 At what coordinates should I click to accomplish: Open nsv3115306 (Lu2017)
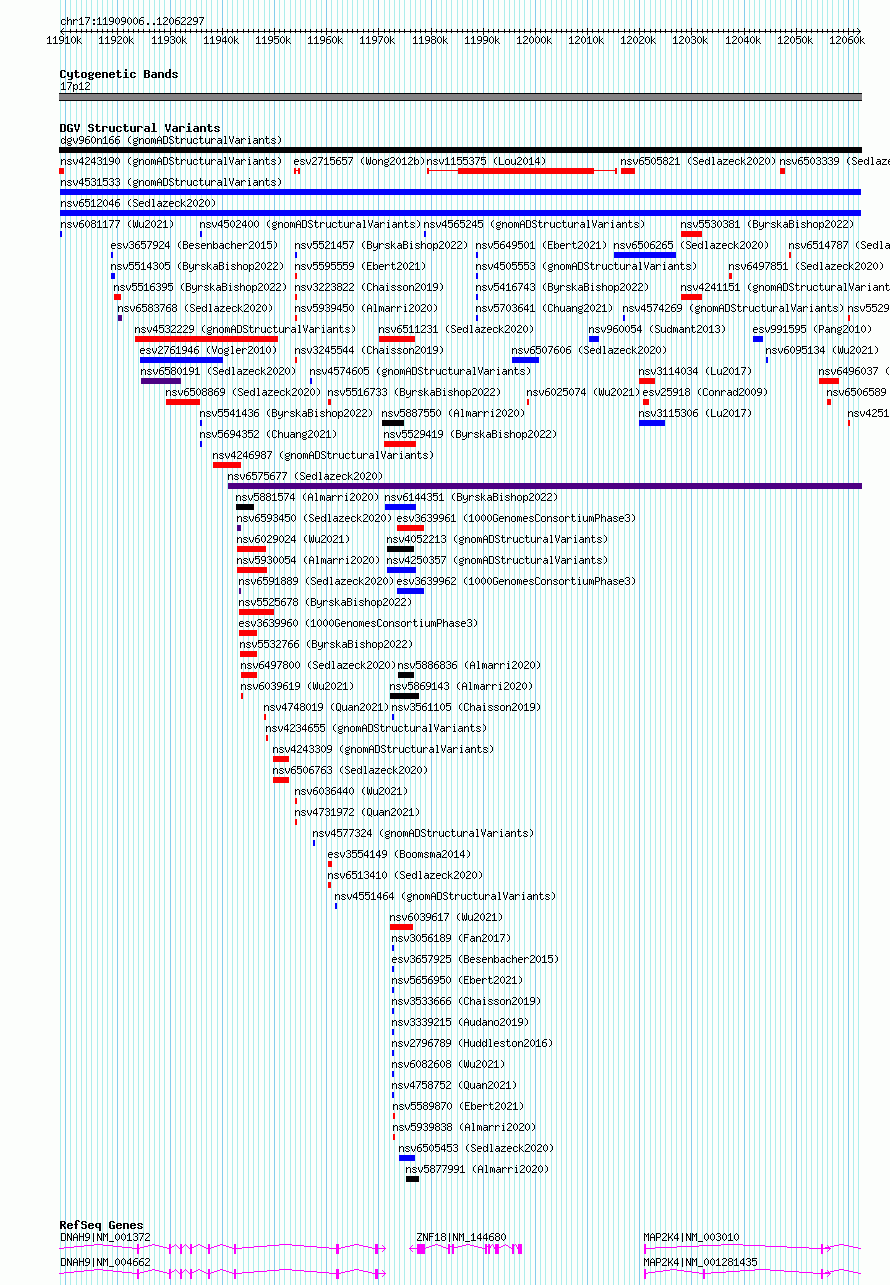[695, 413]
